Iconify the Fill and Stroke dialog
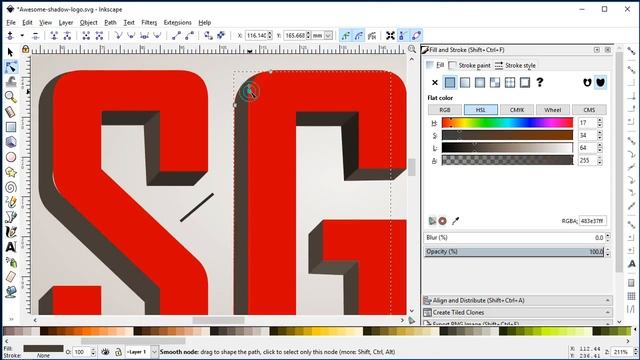Image resolution: width=640 pixels, height=360 pixels. 597,50
